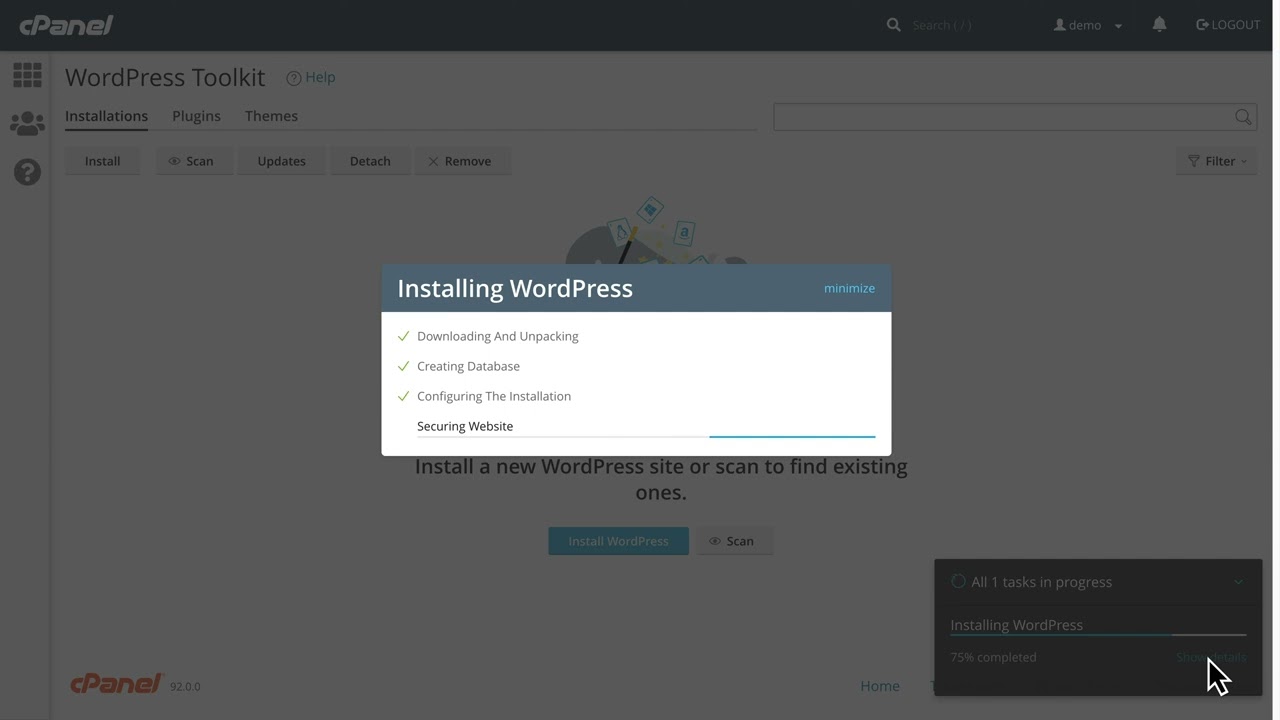Click the magnifier icon in toolkit search box
Screen dimensions: 1280x720
point(1243,117)
